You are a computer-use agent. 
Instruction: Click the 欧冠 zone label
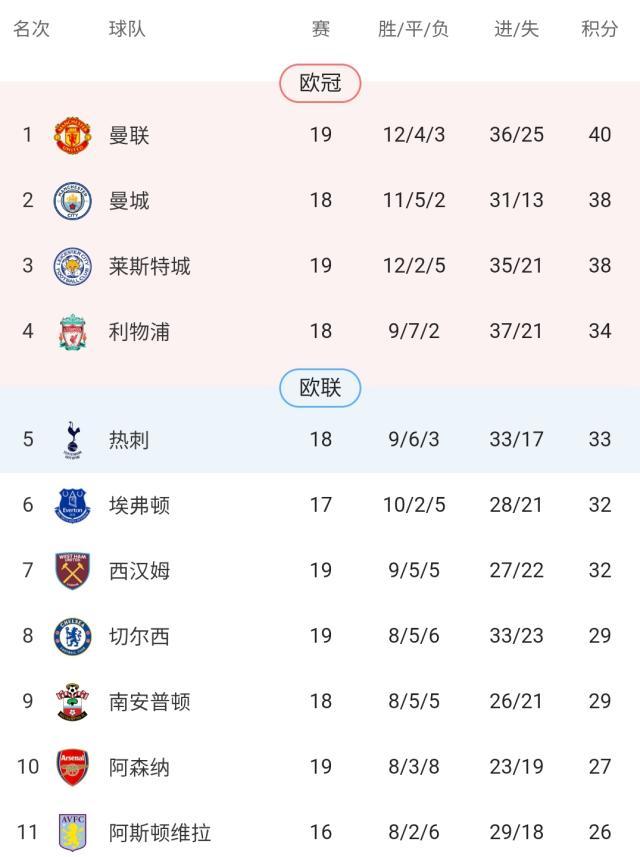(x=320, y=83)
